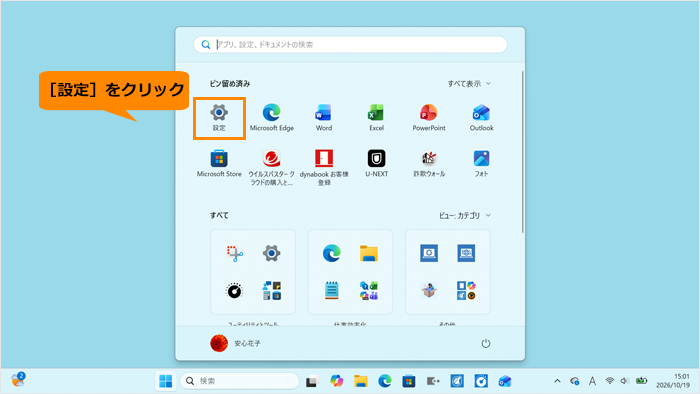Open the 詐欺ウォール pinned app
Viewport: 700px width, 394px height.
[x=429, y=164]
